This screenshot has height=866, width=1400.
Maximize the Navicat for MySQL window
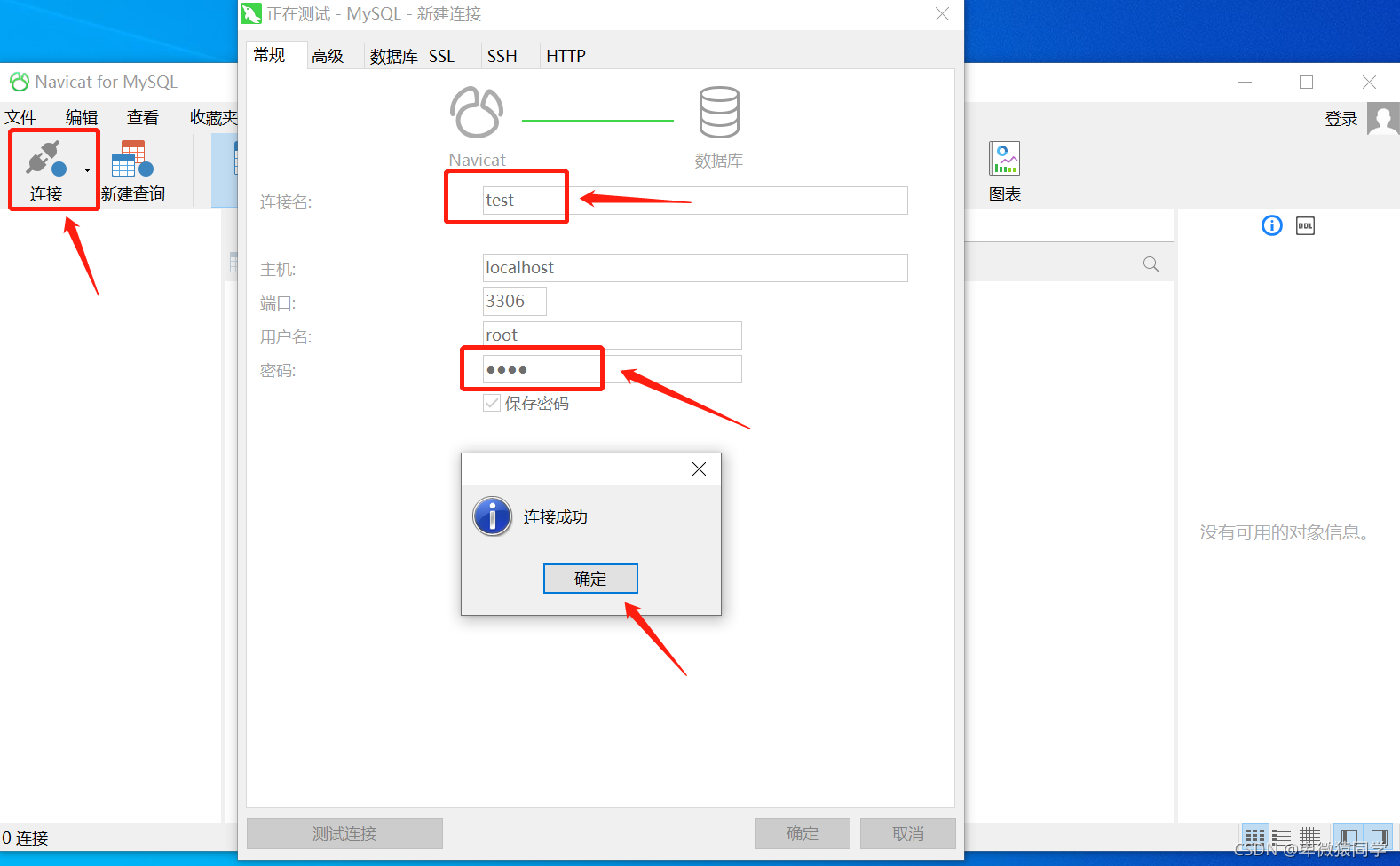(x=1306, y=83)
